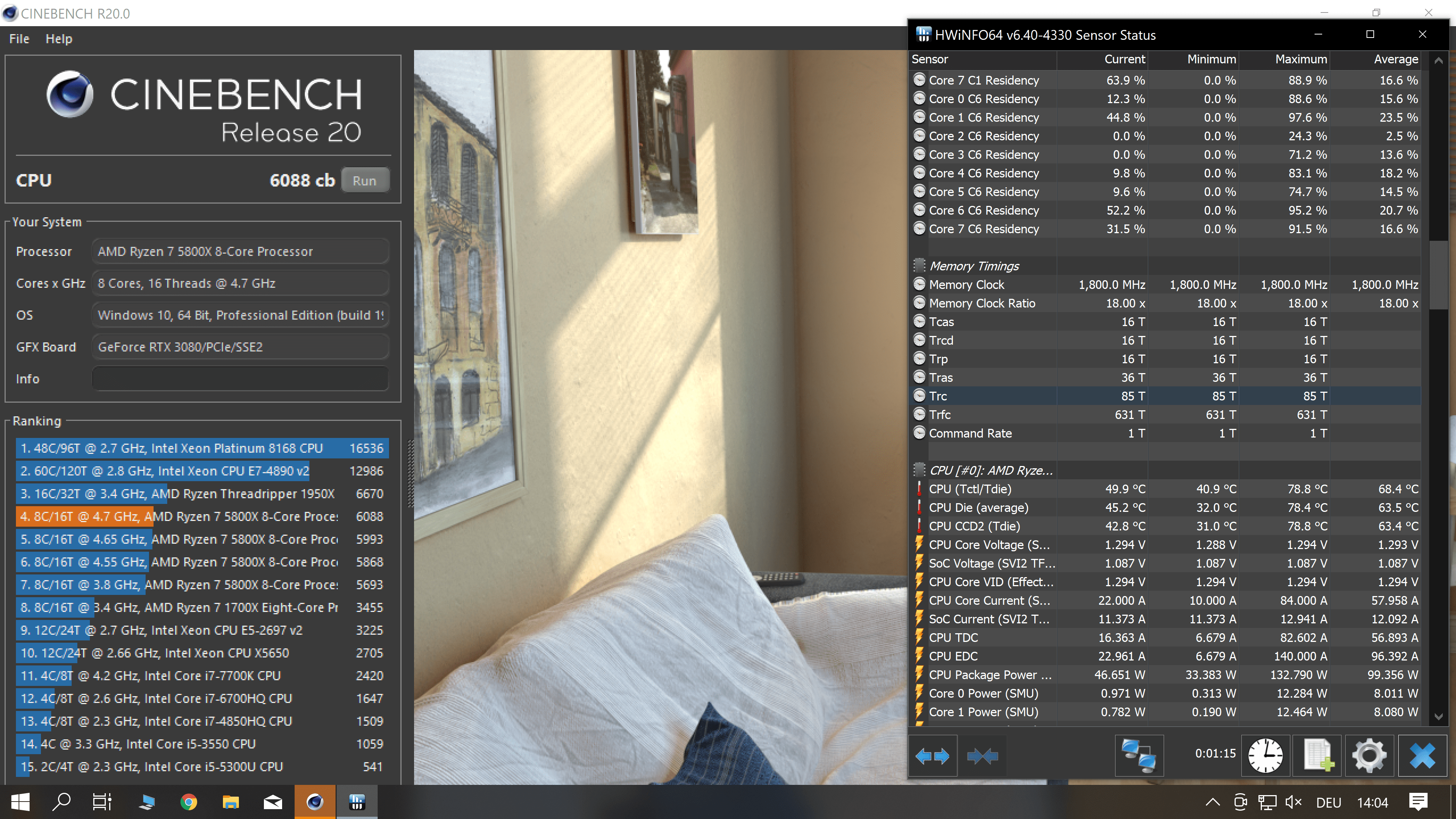Click the logging sheet icon with plus
Viewport: 1456px width, 819px height.
click(1318, 756)
